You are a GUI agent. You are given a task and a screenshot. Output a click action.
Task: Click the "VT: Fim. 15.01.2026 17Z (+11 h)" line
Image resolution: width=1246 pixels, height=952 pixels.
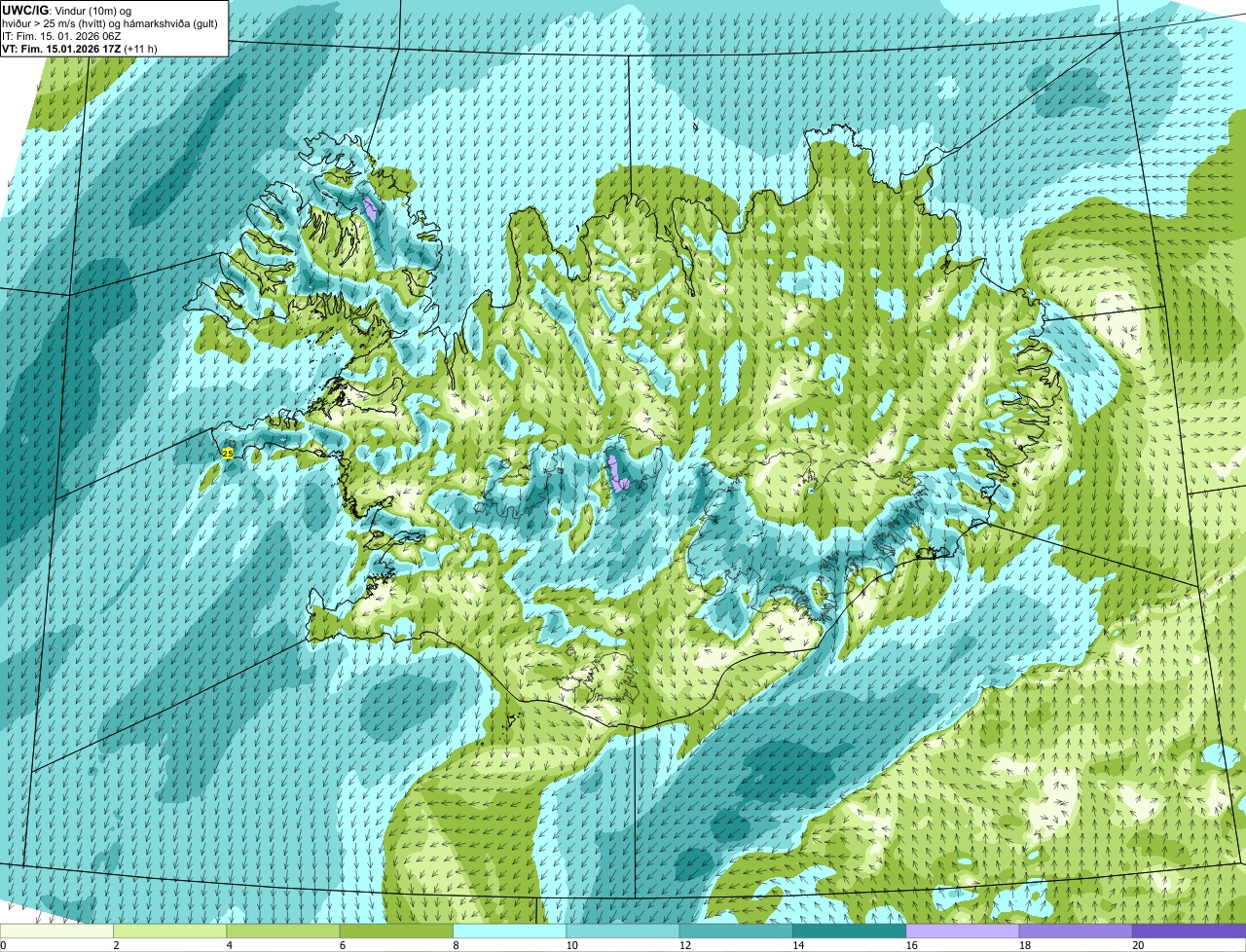(80, 48)
